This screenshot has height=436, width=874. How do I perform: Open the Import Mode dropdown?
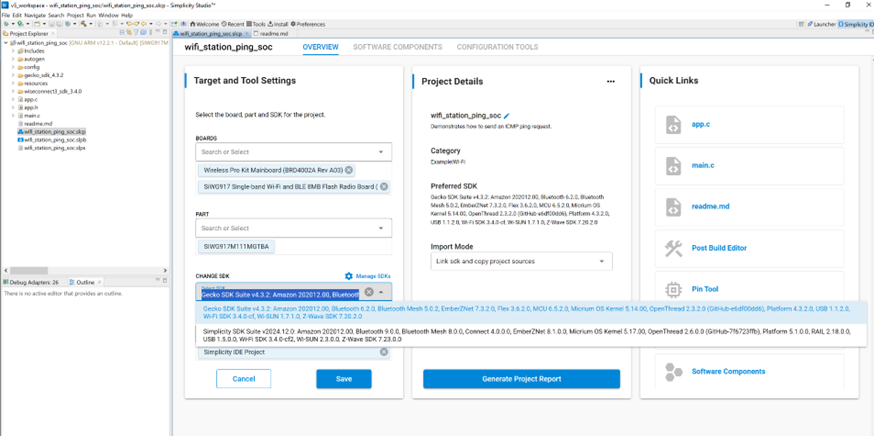click(521, 261)
